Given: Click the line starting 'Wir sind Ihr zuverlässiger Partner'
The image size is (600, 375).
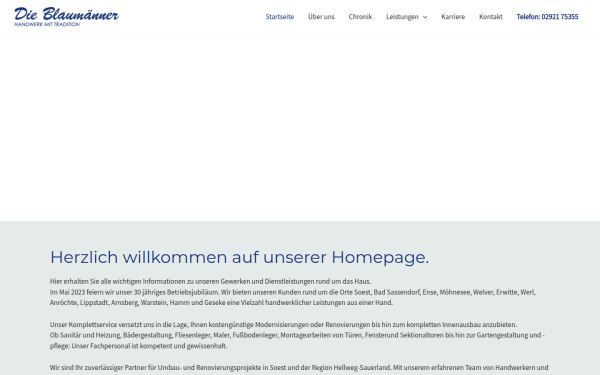Looking at the screenshot, I should (299, 367).
